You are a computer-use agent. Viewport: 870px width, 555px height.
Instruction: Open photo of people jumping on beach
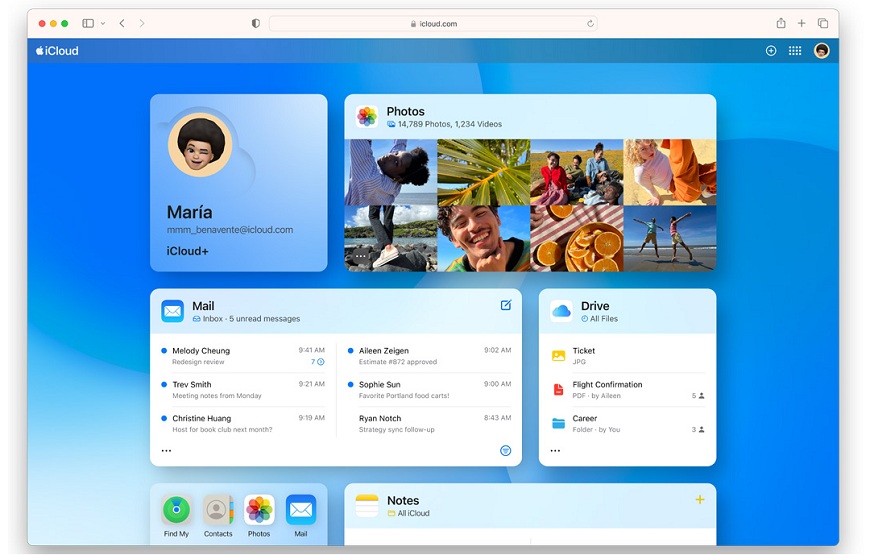coord(670,239)
